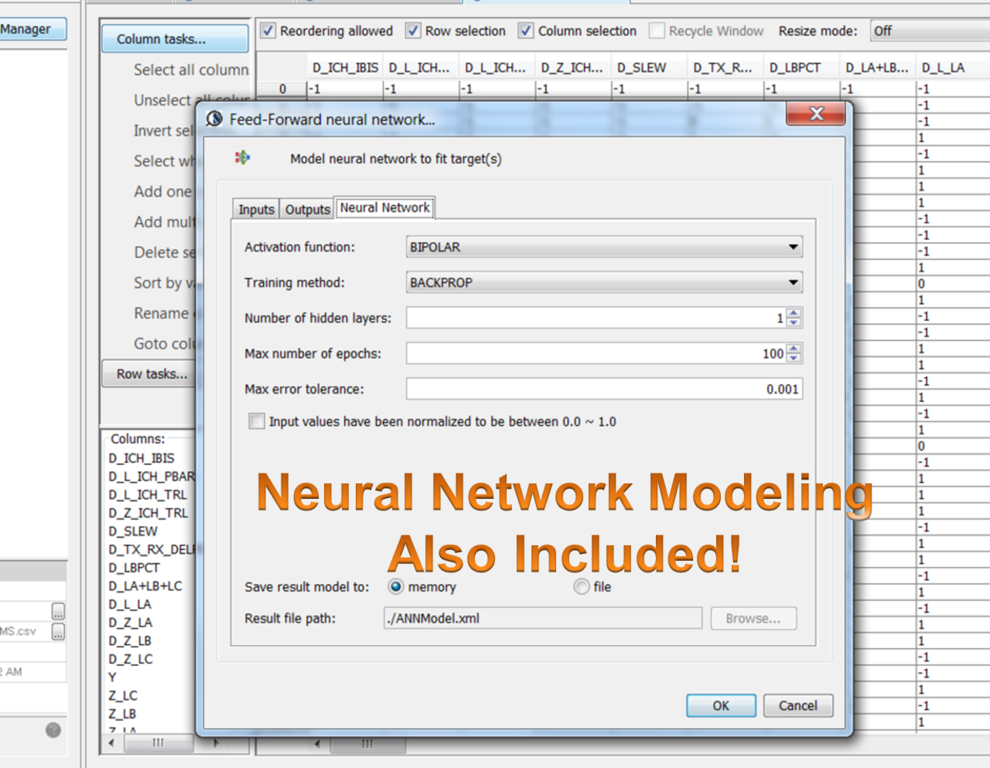
Task: Click the model neural network node icon
Action: [x=242, y=158]
